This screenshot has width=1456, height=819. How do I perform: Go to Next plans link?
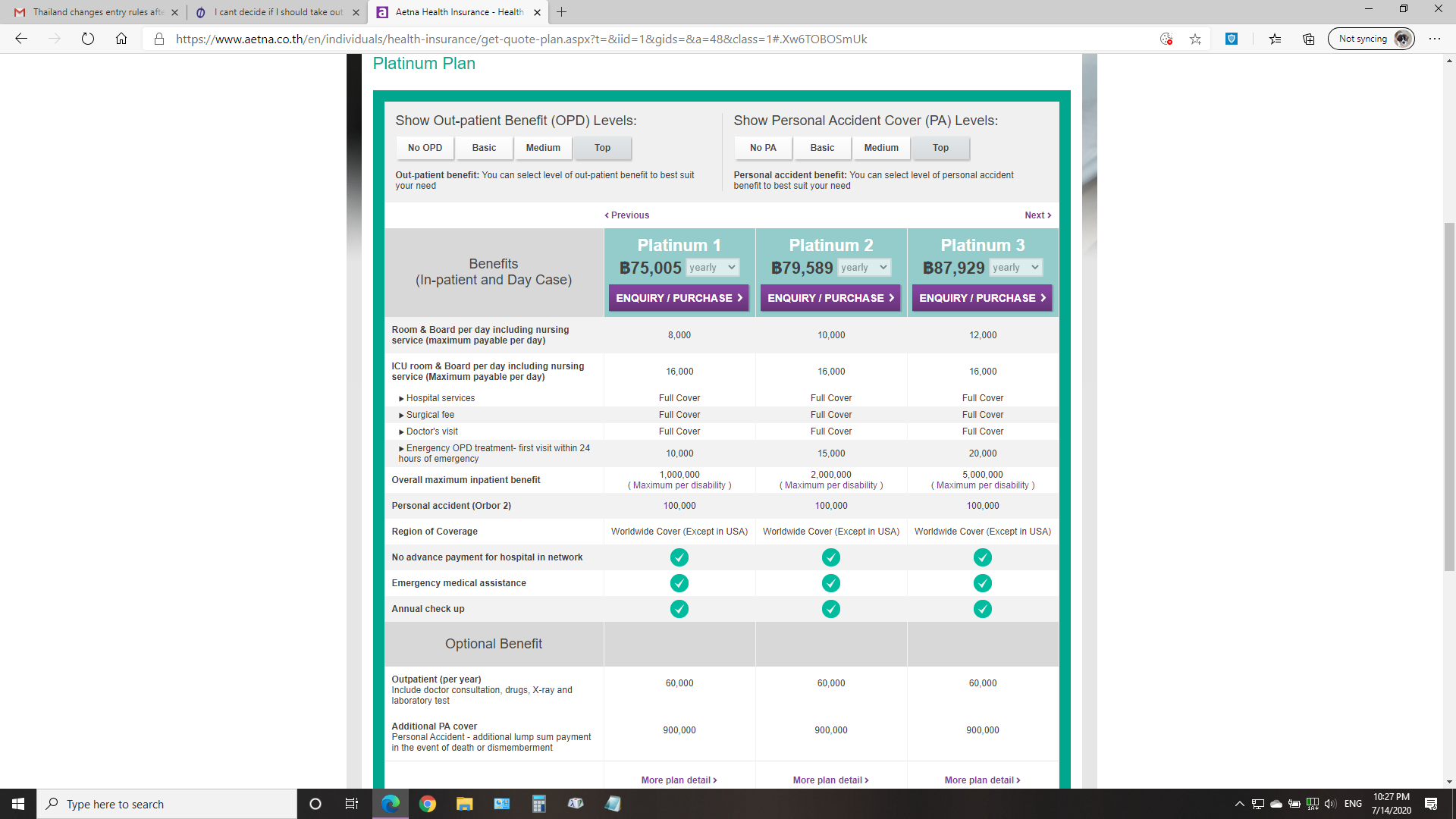coord(1037,215)
